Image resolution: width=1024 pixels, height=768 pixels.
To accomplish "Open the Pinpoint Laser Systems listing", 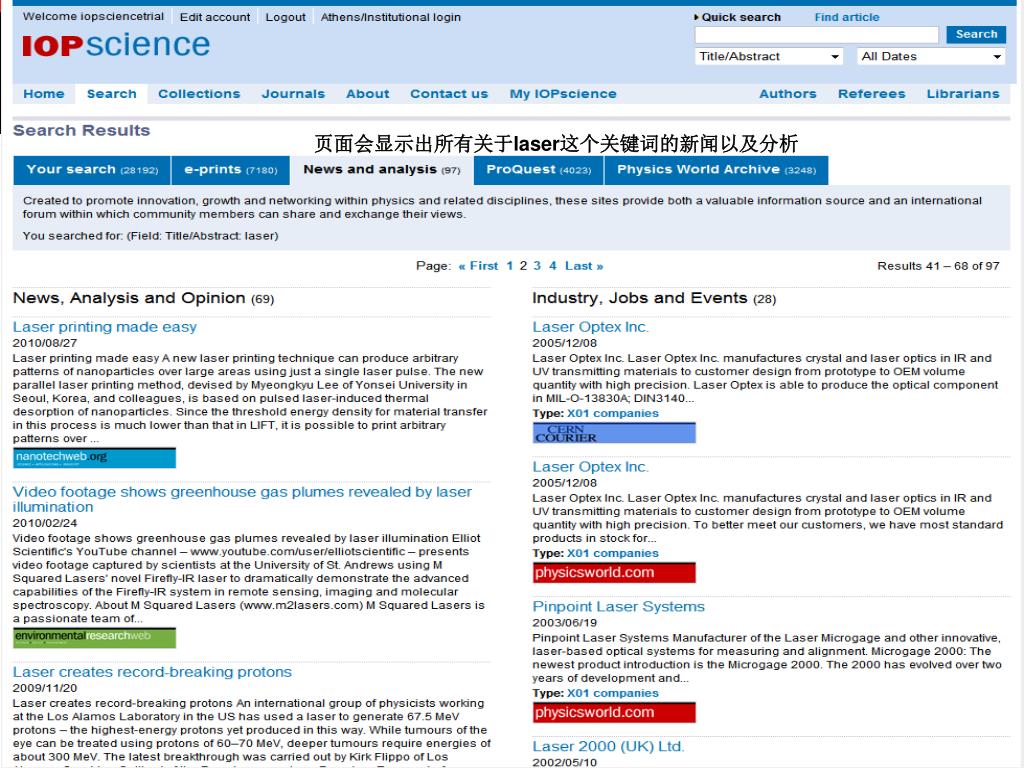I will pyautogui.click(x=618, y=607).
